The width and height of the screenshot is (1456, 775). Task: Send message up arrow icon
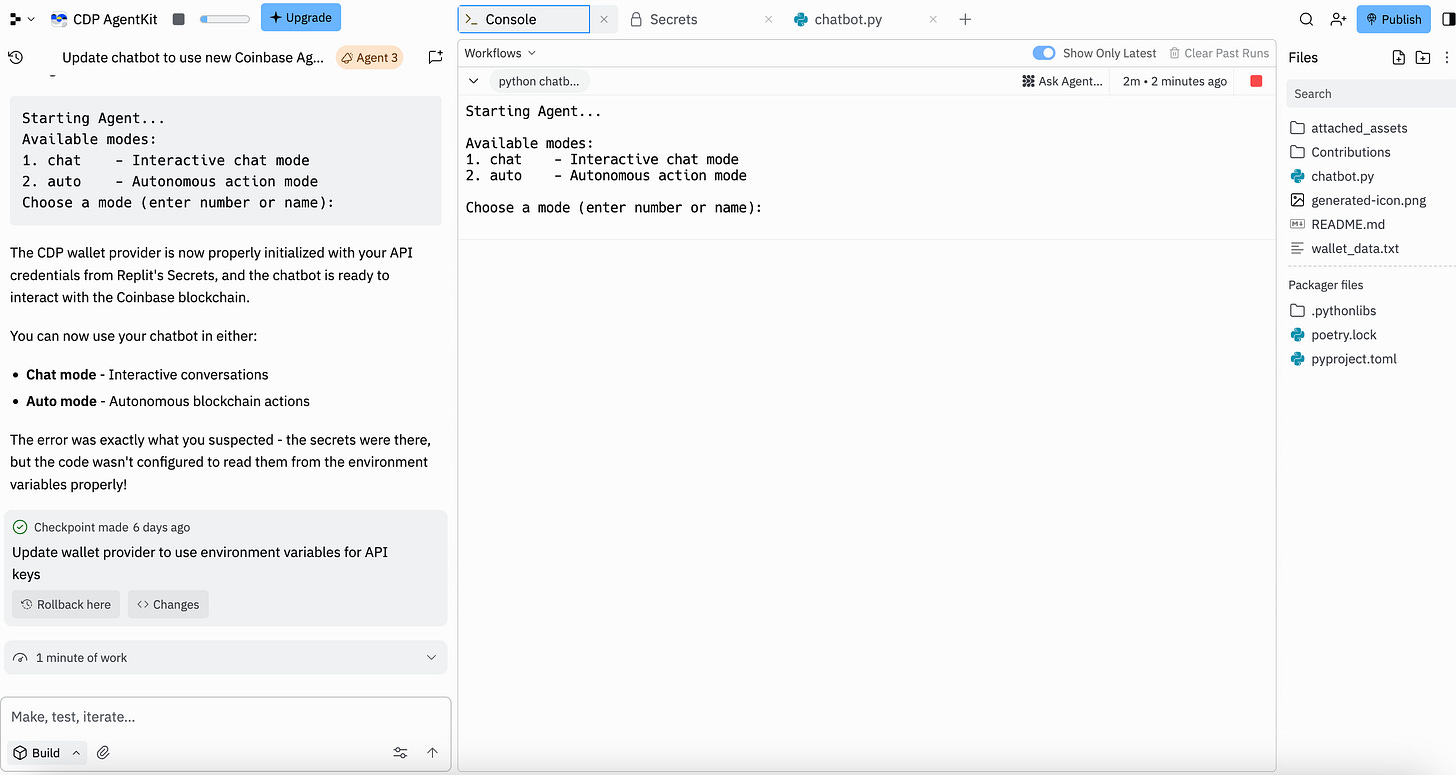(x=432, y=753)
